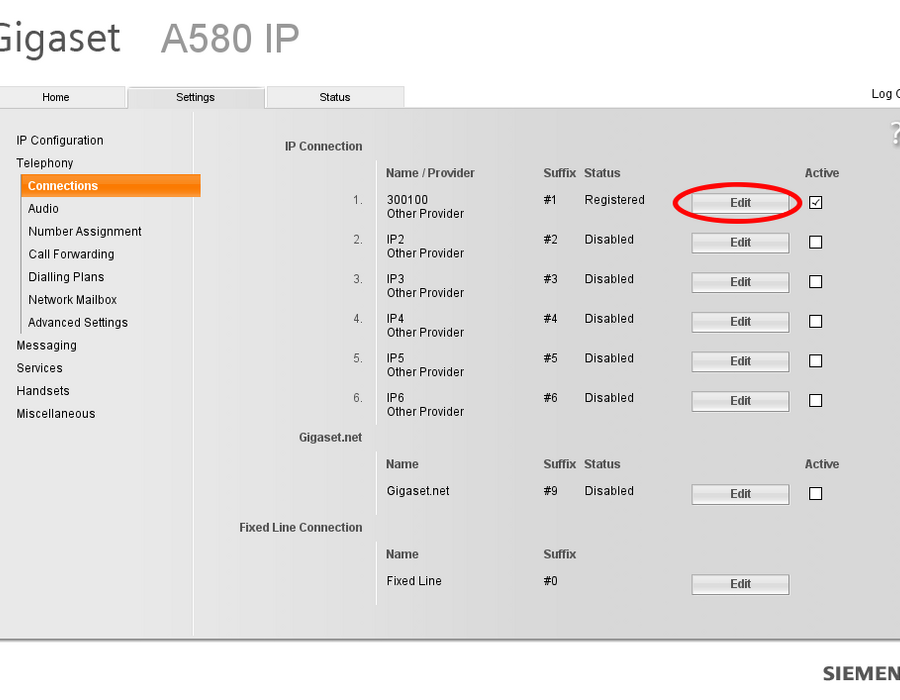Screen dimensions: 900x700
Task: Open Handsets section
Action: click(x=42, y=391)
